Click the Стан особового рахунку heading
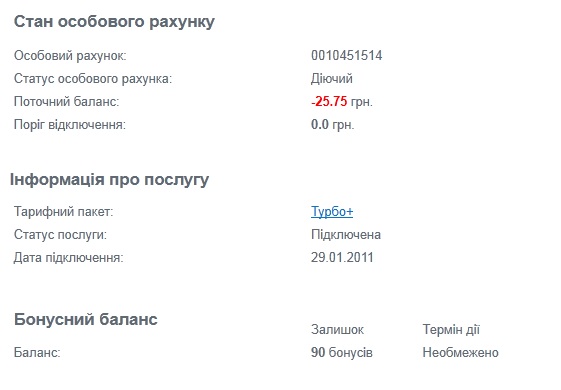561x390 pixels. (114, 22)
